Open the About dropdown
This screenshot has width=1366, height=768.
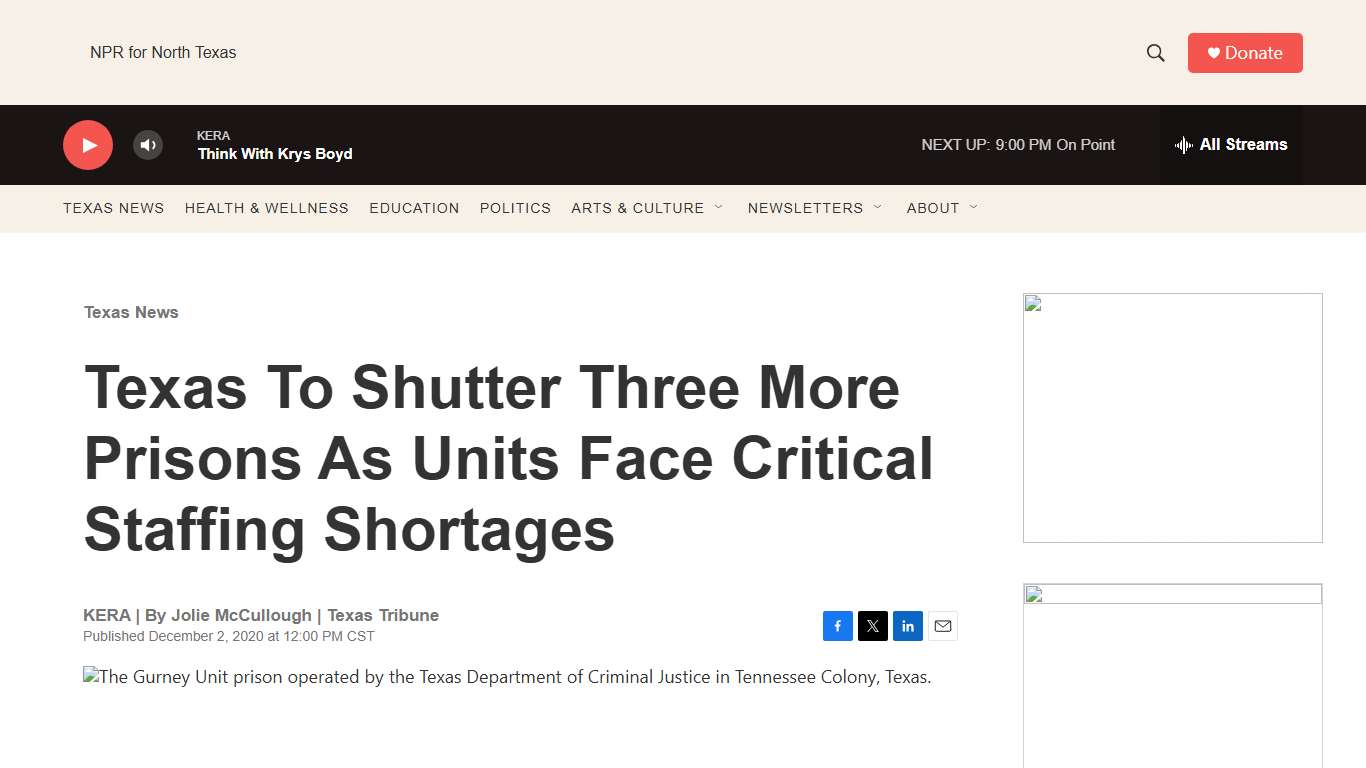[941, 208]
